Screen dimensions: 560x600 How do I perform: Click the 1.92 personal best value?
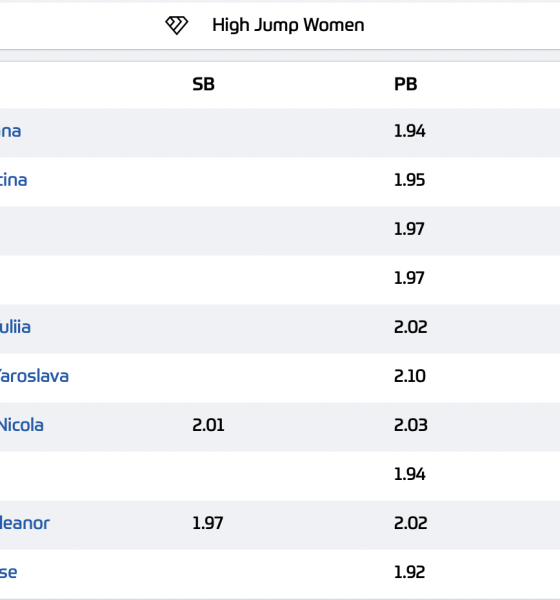point(410,572)
